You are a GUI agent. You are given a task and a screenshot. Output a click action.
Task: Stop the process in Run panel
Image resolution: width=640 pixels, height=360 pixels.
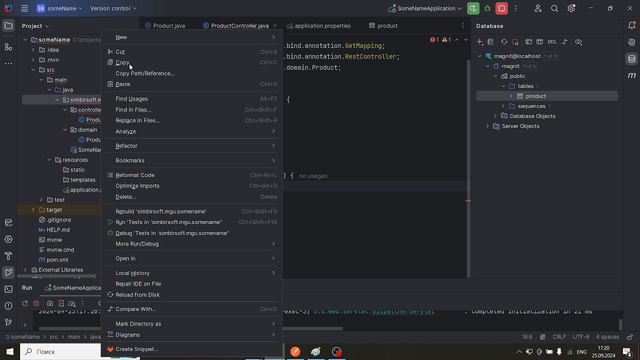[x=36, y=303]
